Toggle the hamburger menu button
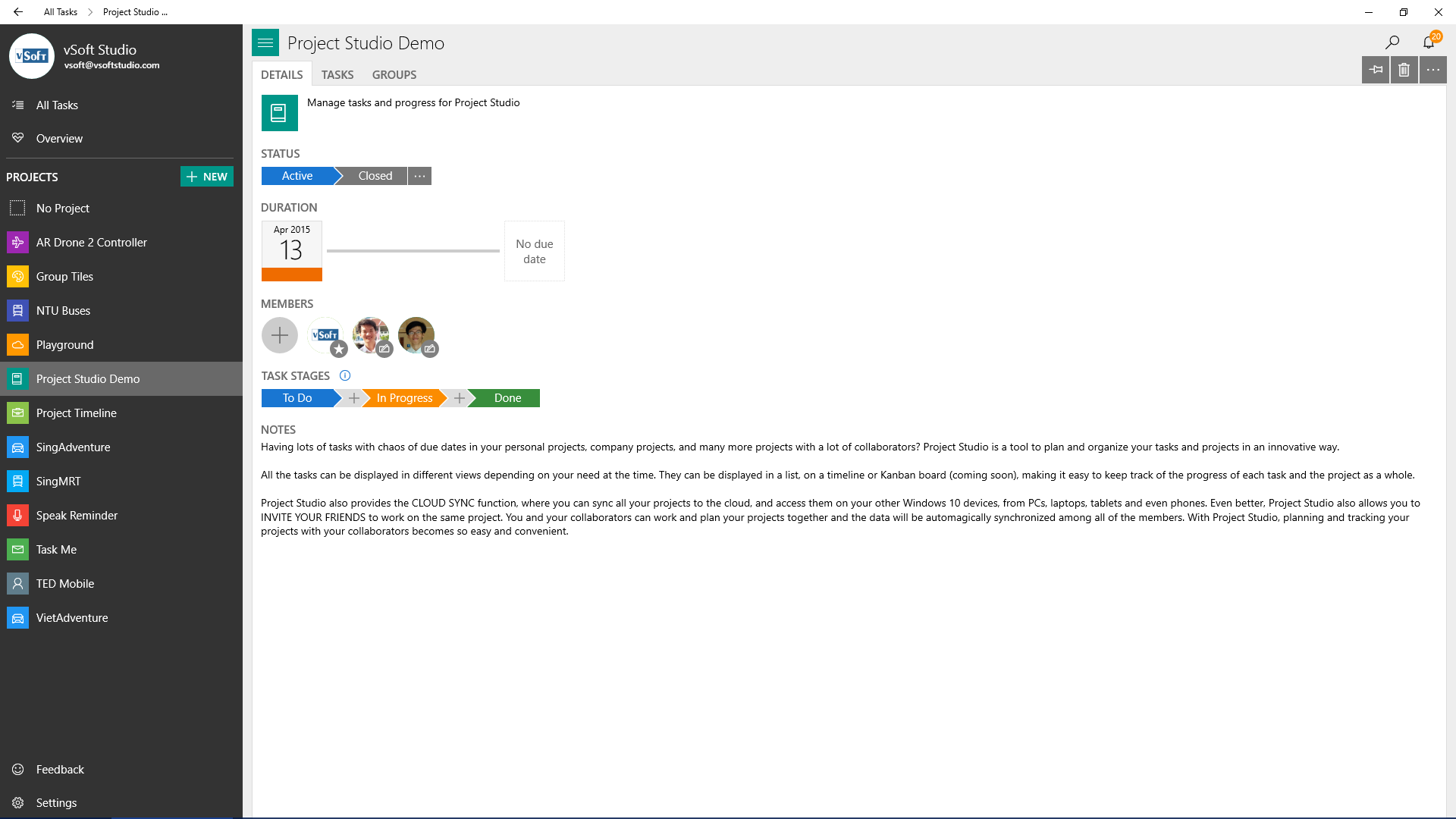This screenshot has width=1456, height=819. [x=265, y=43]
